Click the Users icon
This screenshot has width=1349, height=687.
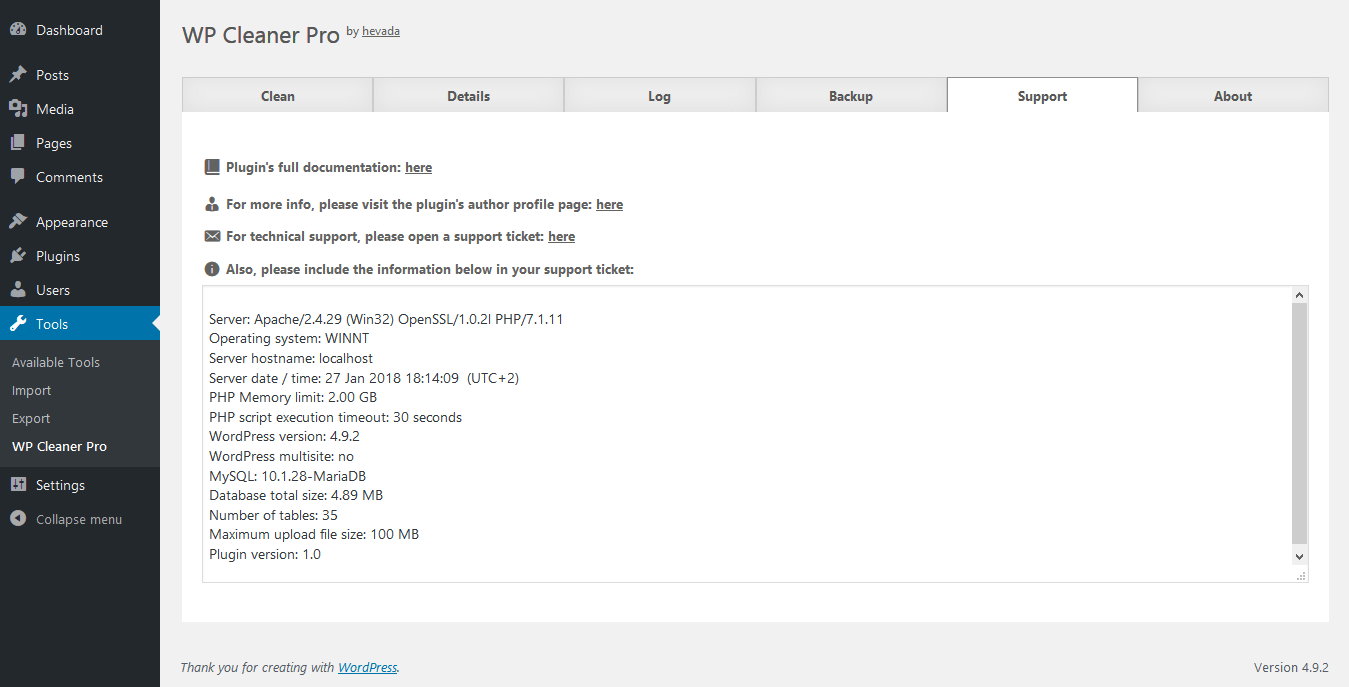(19, 290)
